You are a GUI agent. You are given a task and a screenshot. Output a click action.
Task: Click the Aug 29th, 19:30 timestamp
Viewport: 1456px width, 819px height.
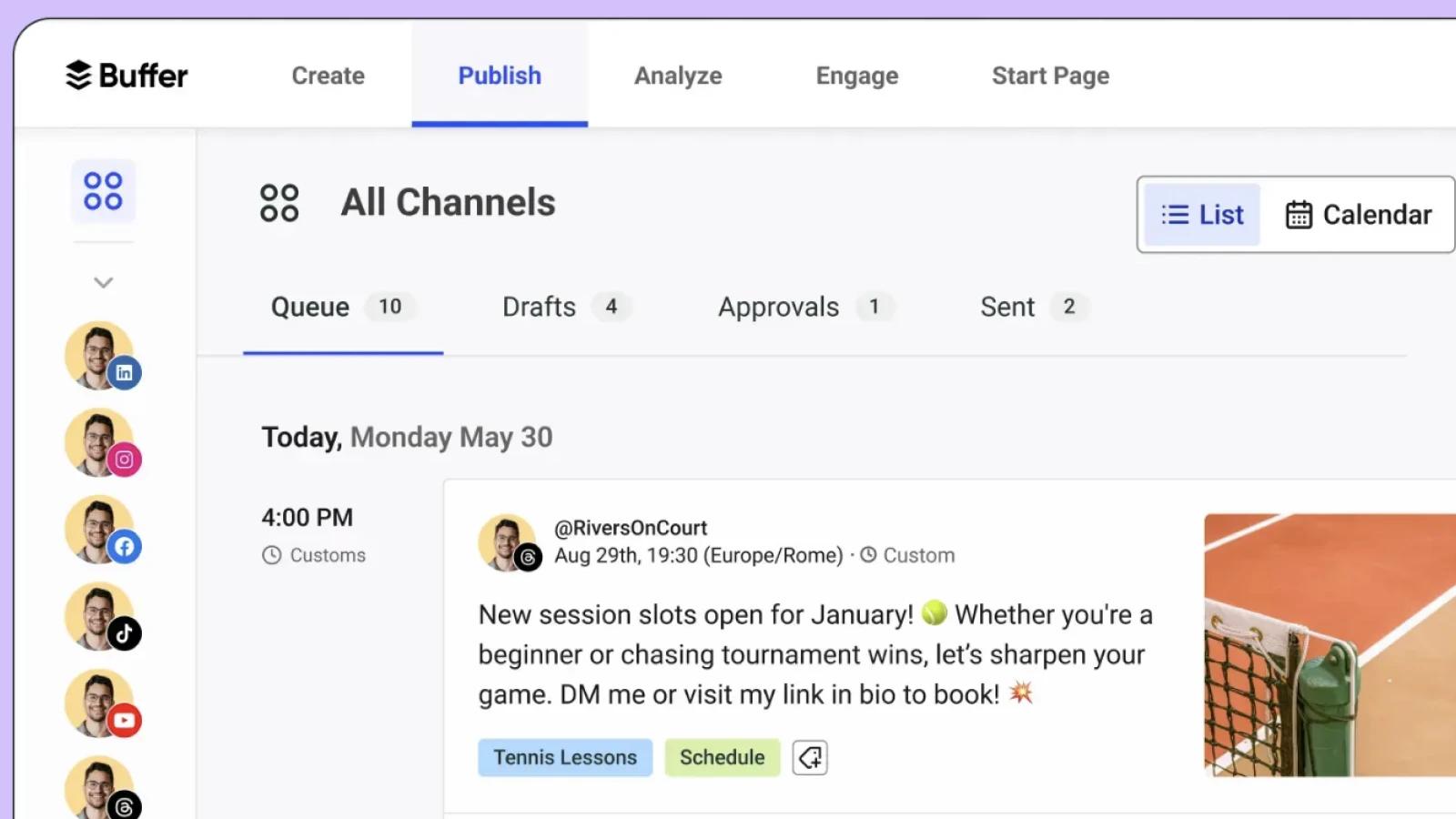point(699,555)
